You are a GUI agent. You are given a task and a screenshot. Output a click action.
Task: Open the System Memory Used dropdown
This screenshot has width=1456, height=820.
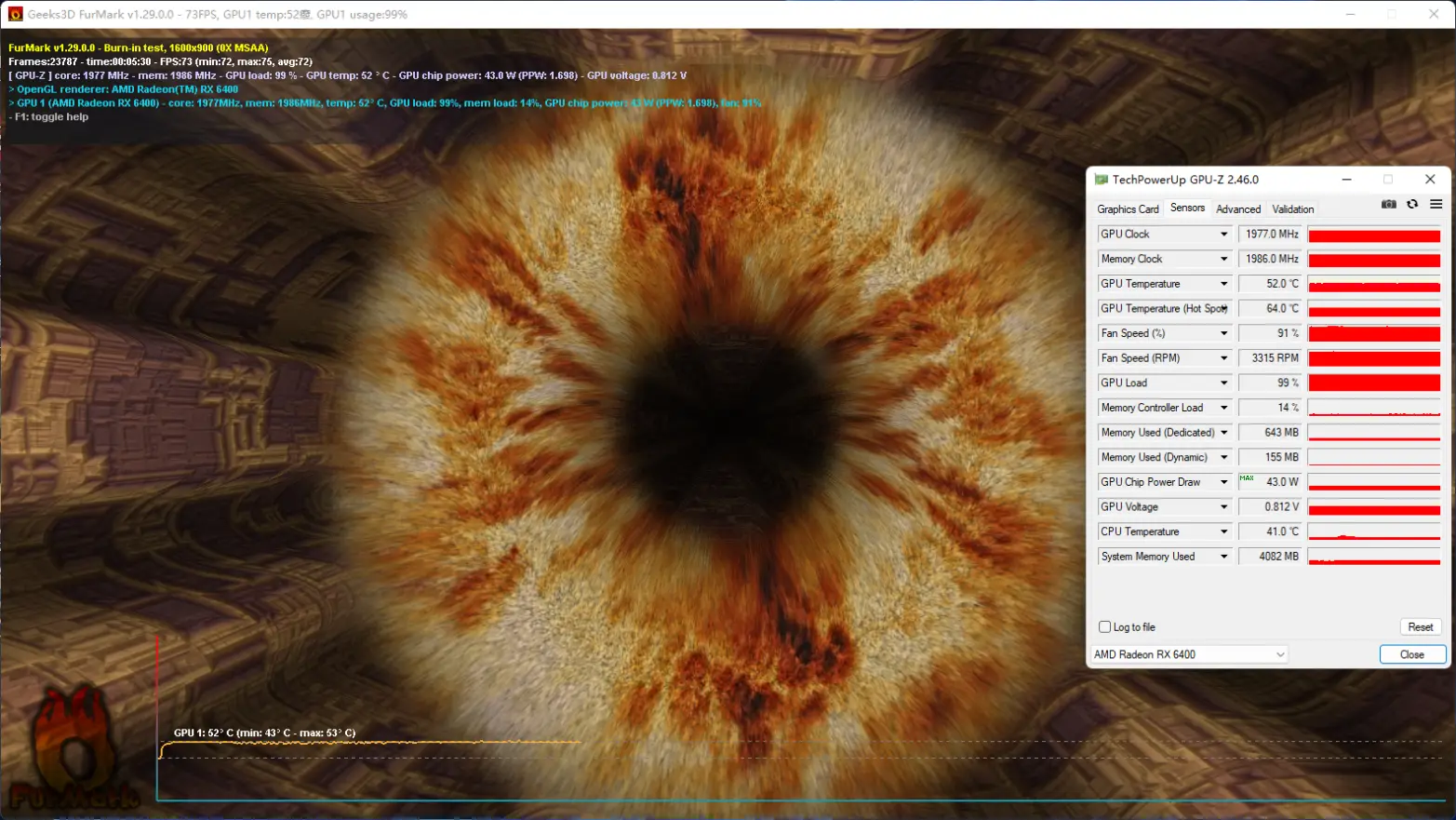point(1223,557)
